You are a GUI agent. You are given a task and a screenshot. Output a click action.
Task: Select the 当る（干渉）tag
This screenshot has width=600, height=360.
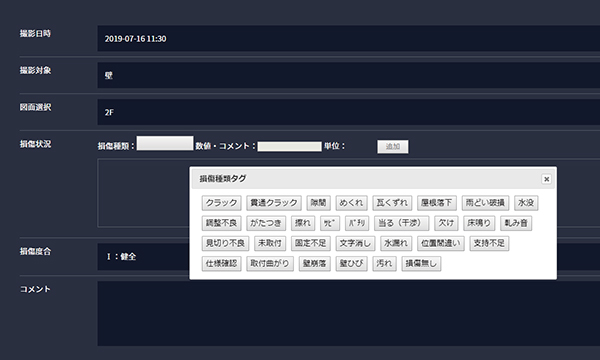click(401, 223)
